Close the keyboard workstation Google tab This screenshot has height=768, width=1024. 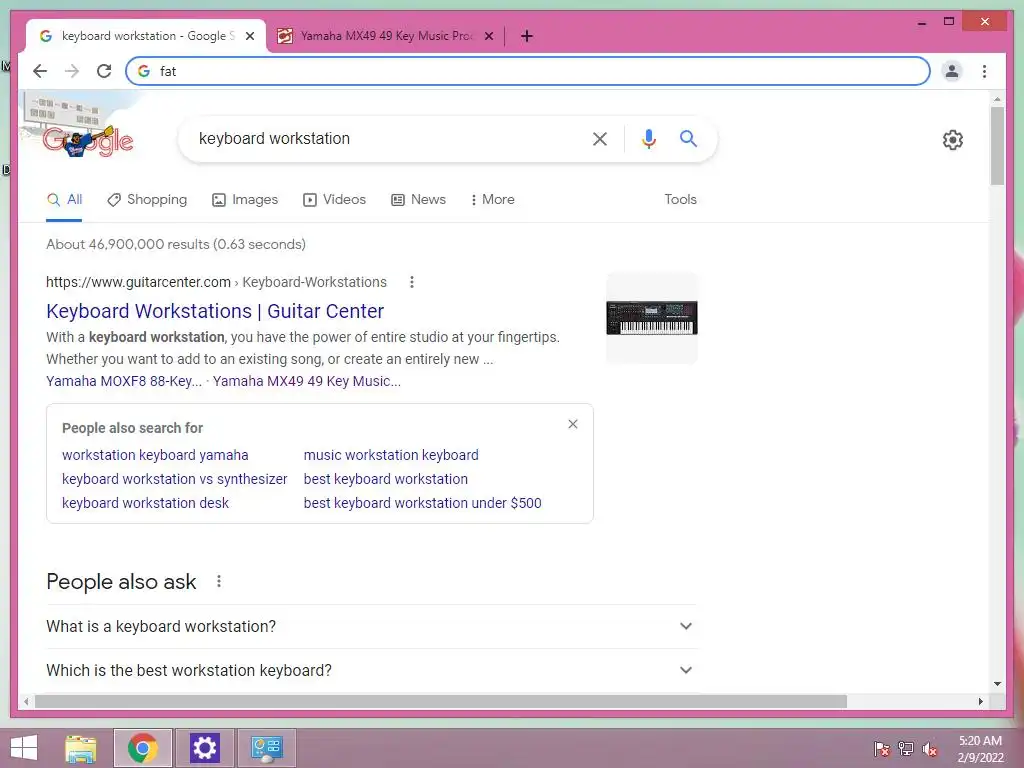249,36
